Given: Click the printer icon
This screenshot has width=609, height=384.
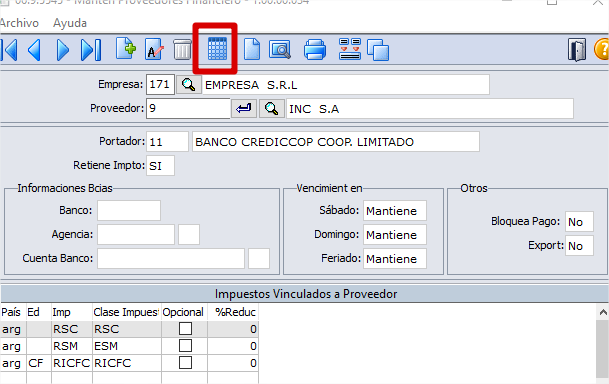Looking at the screenshot, I should (x=314, y=50).
